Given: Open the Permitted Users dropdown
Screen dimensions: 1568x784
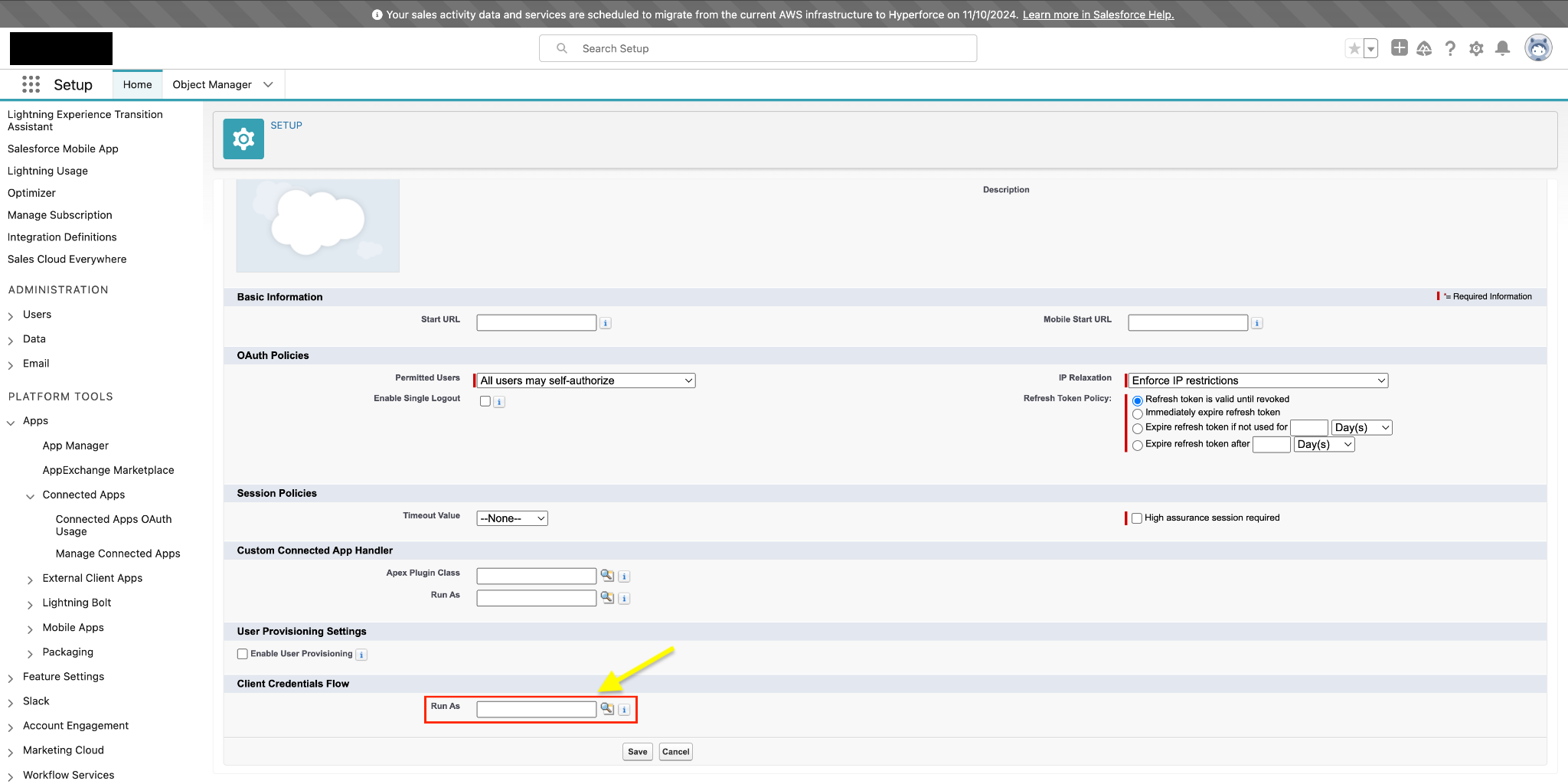Looking at the screenshot, I should click(x=586, y=381).
